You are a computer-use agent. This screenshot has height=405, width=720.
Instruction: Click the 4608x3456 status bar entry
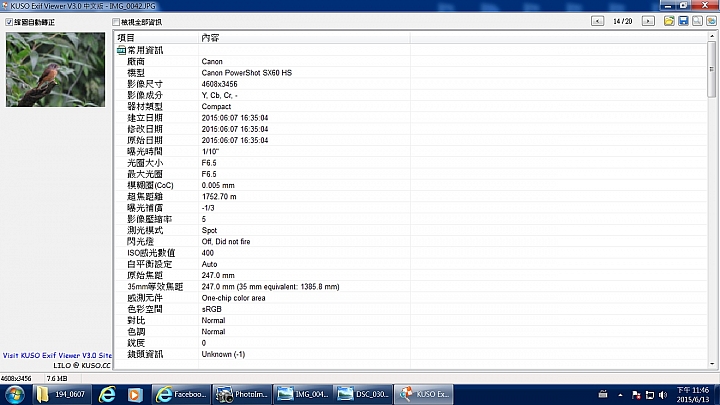(x=16, y=378)
